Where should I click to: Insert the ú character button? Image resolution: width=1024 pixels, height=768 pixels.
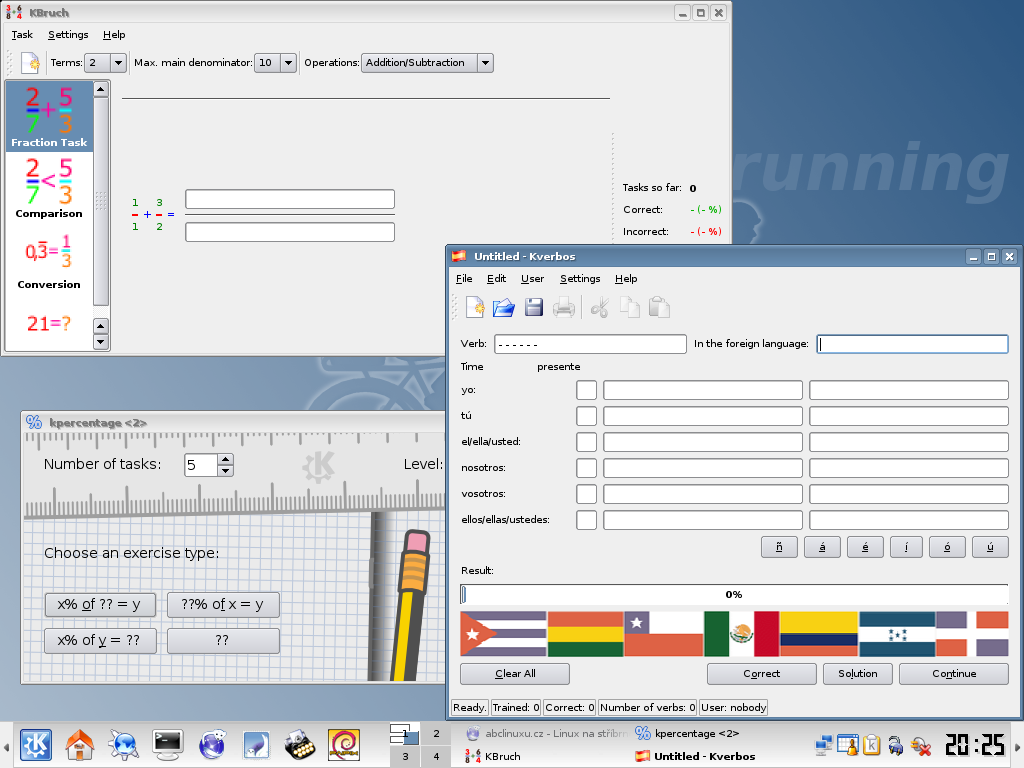pyautogui.click(x=990, y=547)
